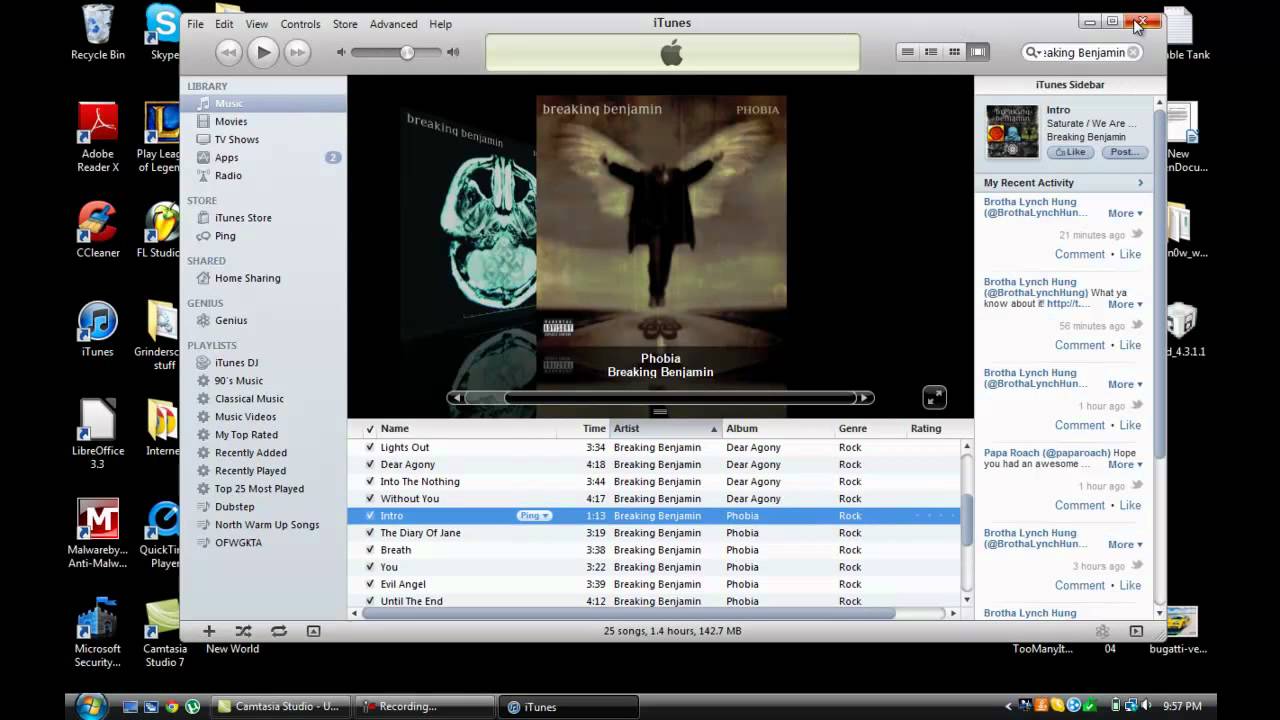Open the Store menu
Screen dimensions: 1280x720
(345, 24)
